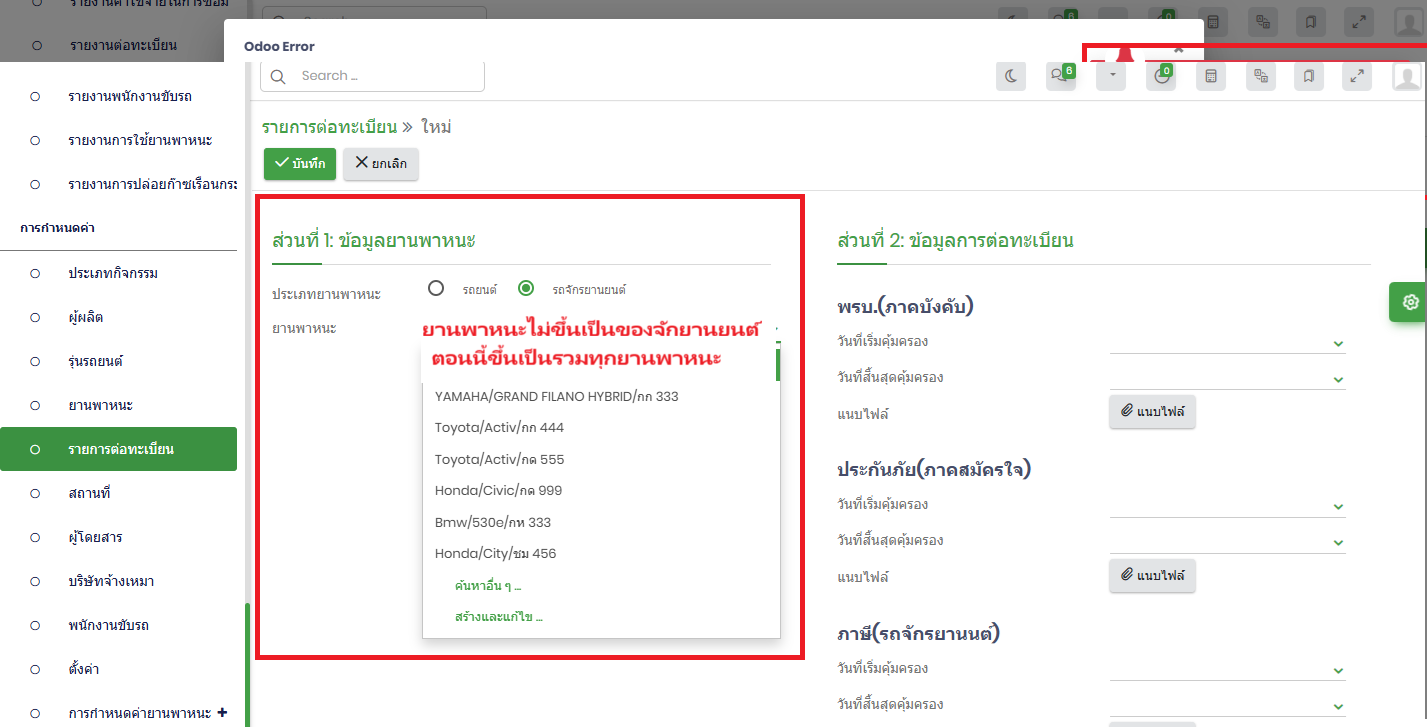Click the green บันทึก save button
This screenshot has width=1427, height=727.
click(299, 164)
